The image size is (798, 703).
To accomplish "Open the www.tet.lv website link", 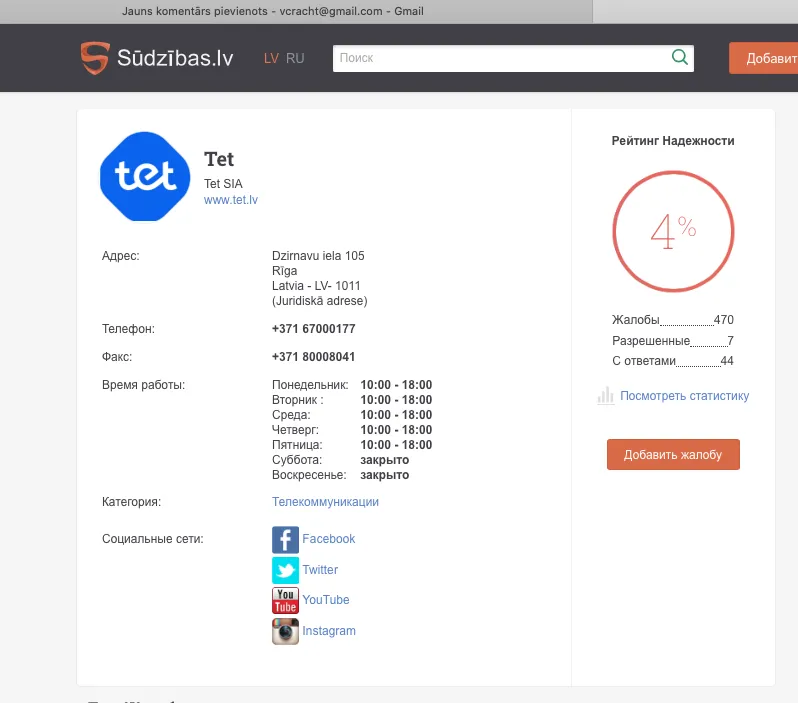I will [231, 200].
